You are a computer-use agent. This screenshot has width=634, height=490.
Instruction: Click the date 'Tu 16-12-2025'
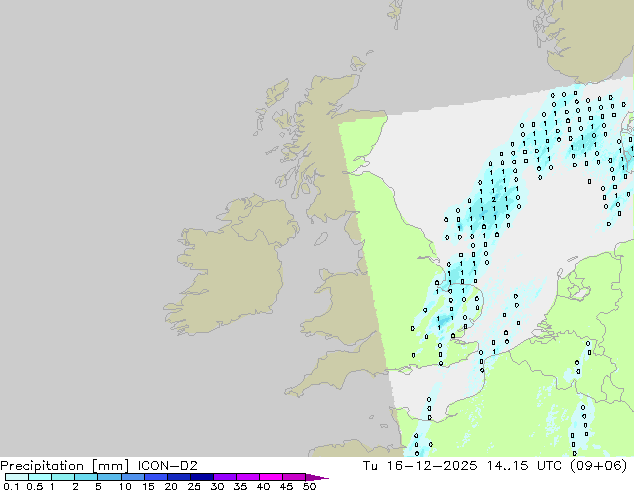420,466
